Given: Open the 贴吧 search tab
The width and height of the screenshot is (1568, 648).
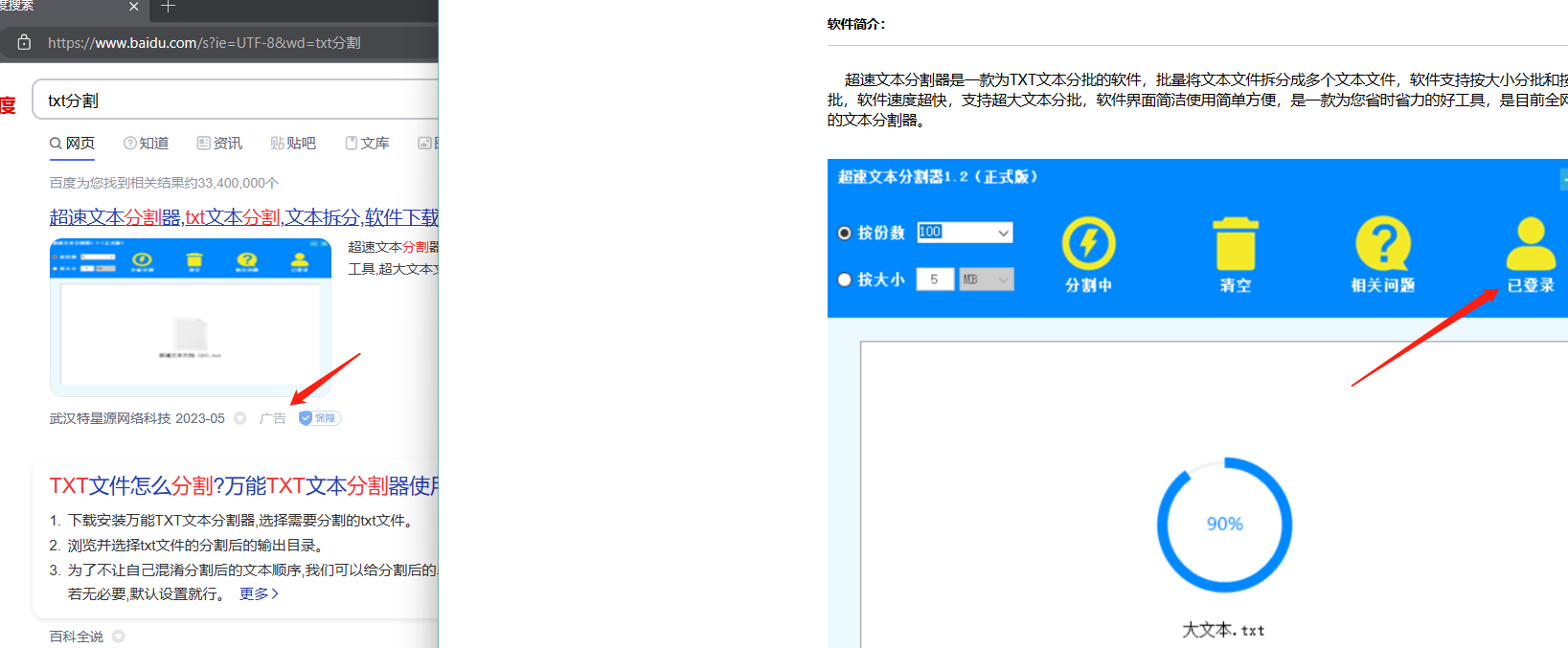Looking at the screenshot, I should 293,144.
